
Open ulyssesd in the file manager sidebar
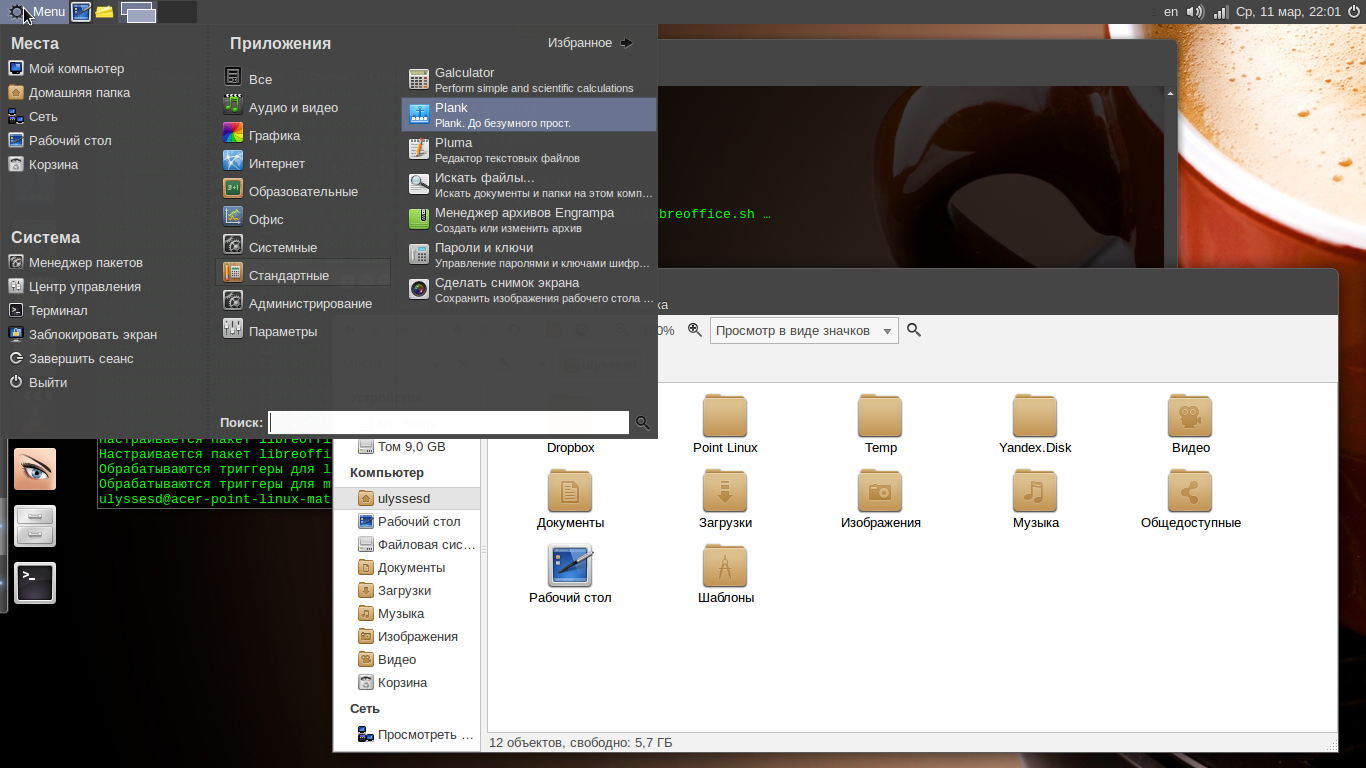tap(409, 498)
